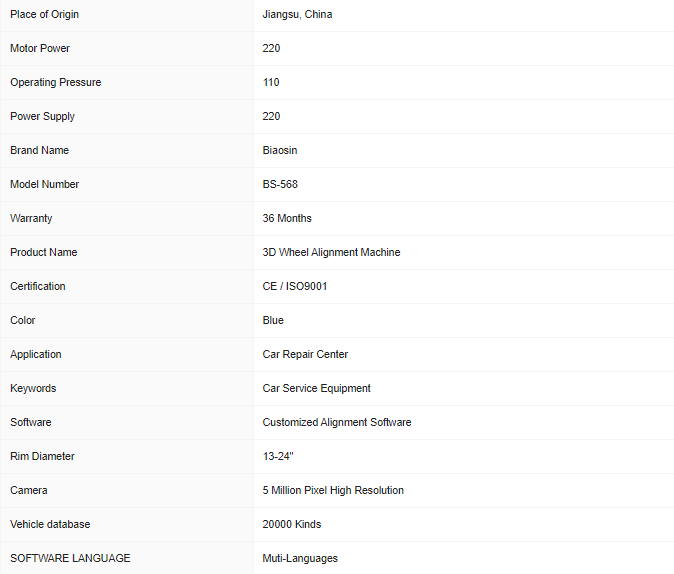Screen dimensions: 674x574
Task: Select the 'Place of Origin' label
Action: point(44,14)
